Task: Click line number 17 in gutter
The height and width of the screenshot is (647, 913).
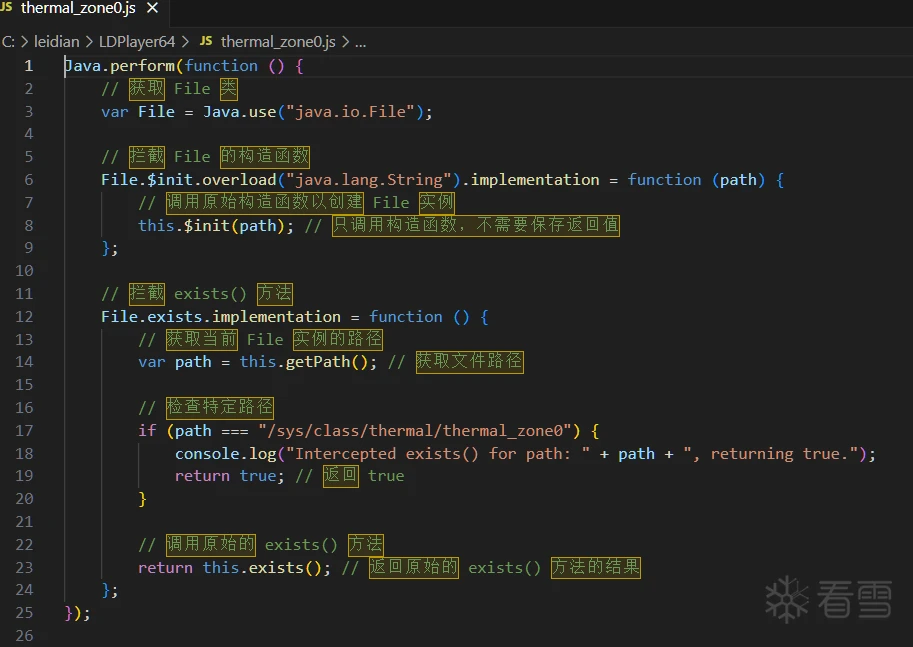Action: pyautogui.click(x=24, y=431)
